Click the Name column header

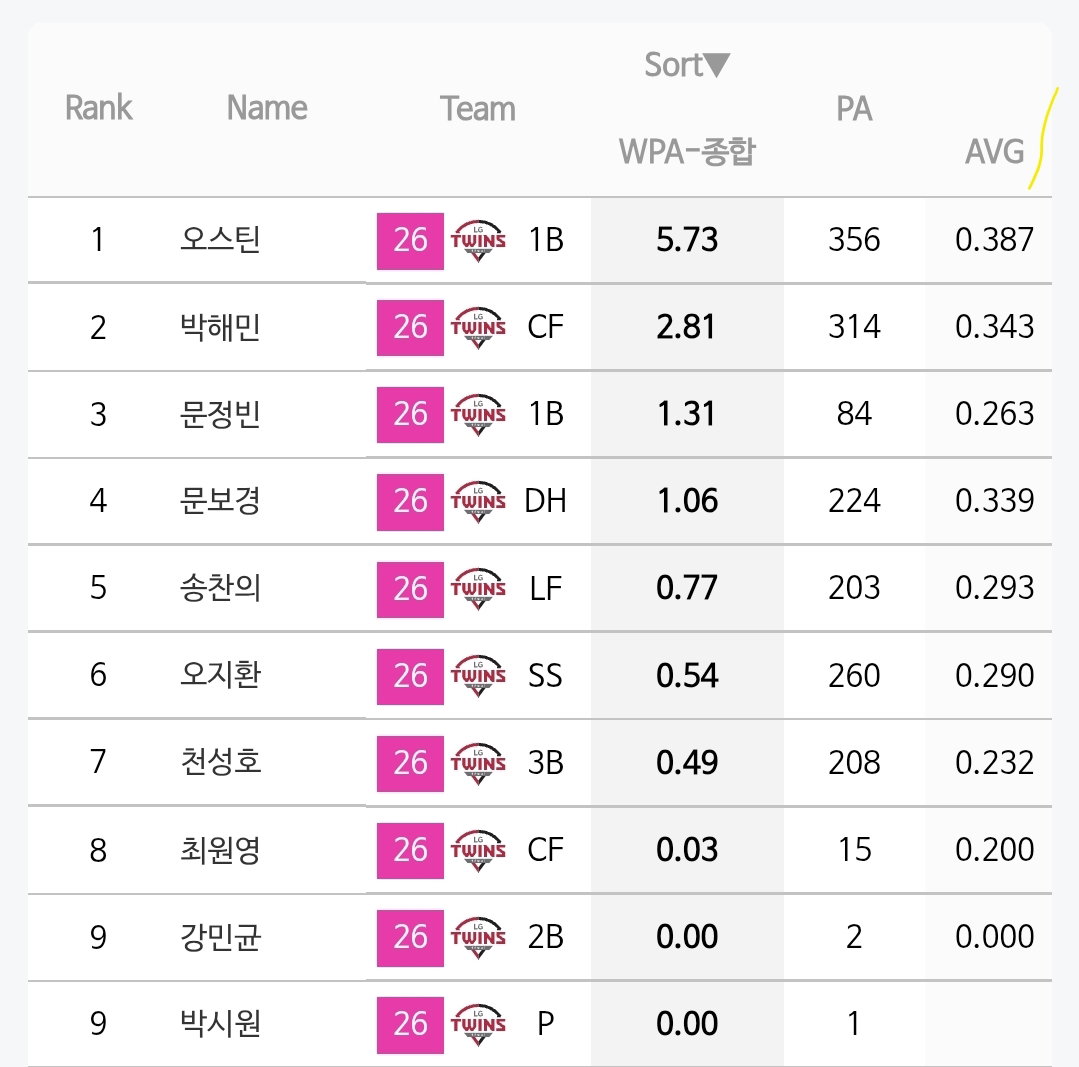(267, 108)
